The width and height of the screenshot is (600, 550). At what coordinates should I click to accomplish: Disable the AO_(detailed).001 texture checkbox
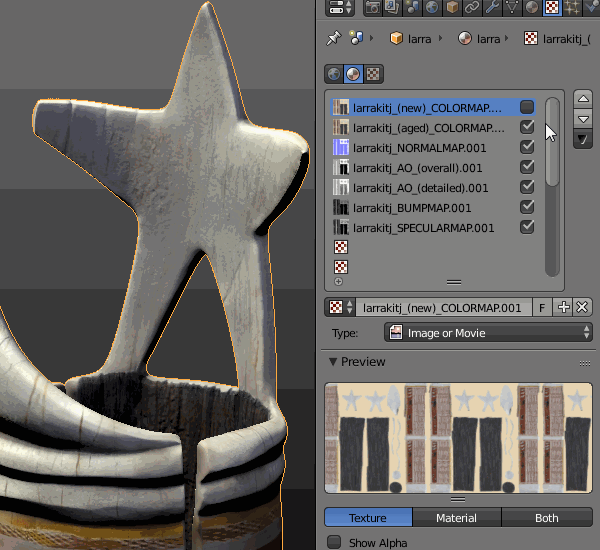point(527,187)
